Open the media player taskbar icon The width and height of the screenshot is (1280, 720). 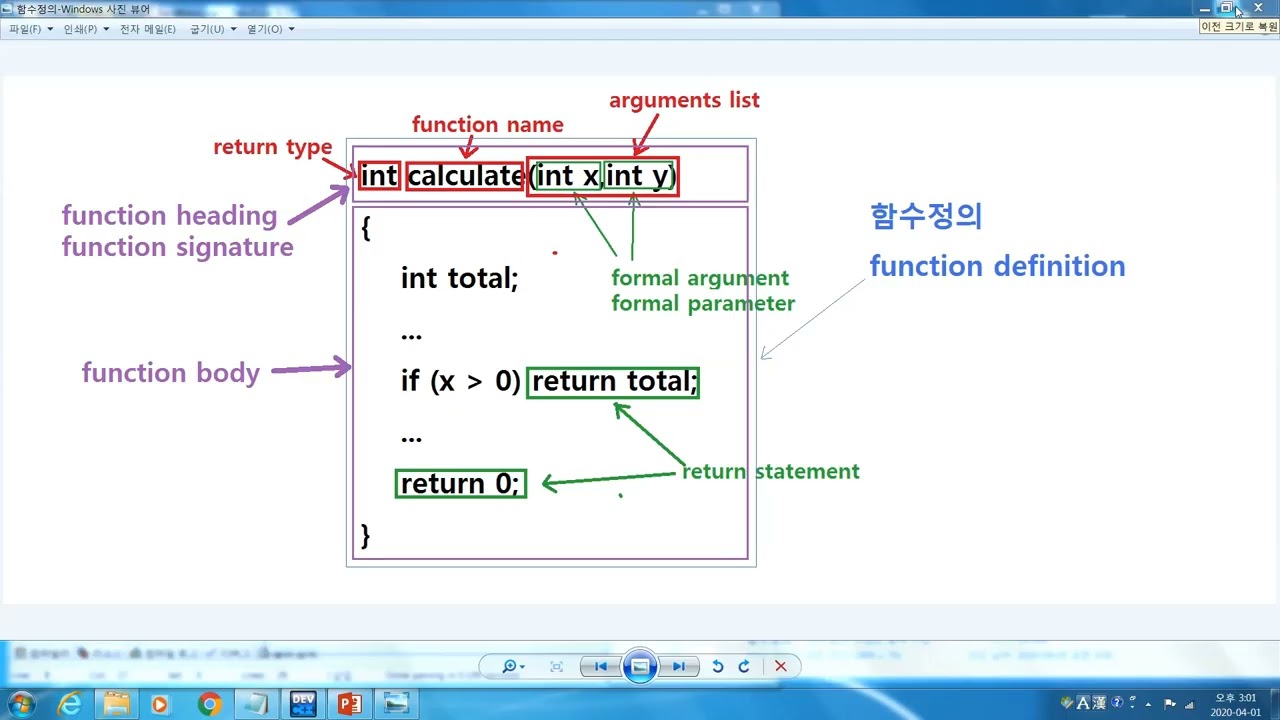point(160,704)
